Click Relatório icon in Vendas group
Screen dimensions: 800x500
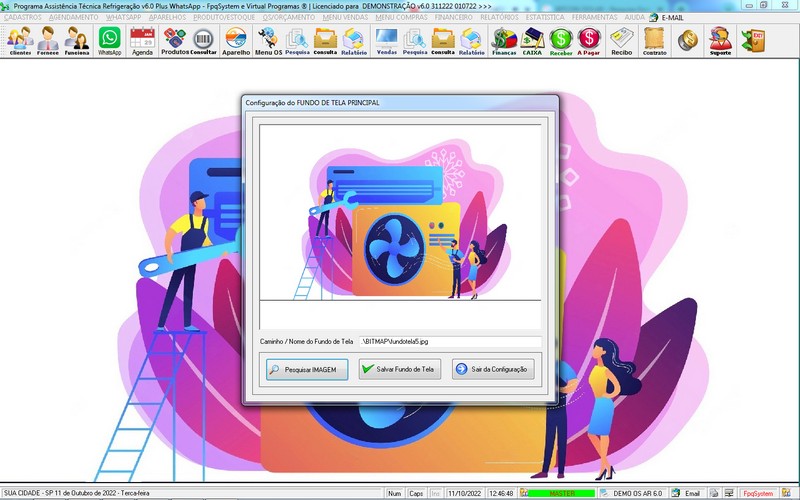click(x=471, y=41)
